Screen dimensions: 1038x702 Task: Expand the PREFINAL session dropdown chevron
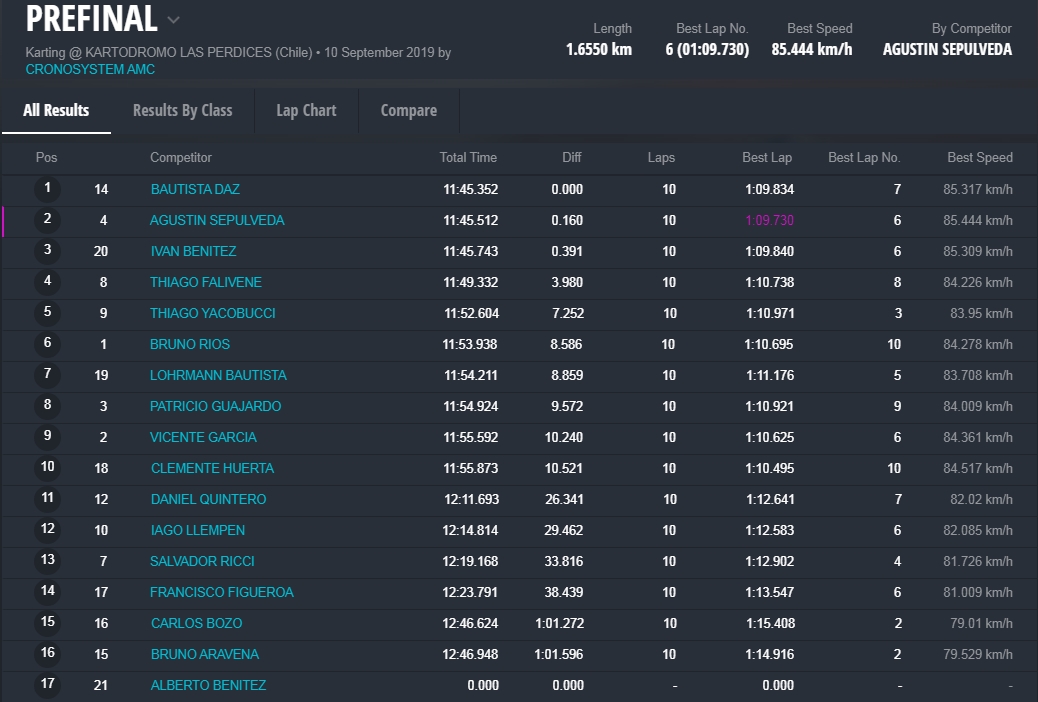point(174,20)
